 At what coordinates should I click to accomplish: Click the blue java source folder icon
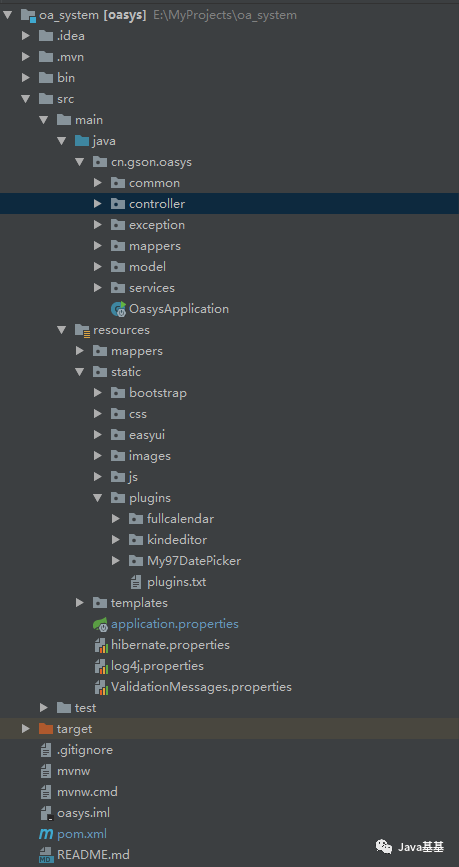coord(82,141)
